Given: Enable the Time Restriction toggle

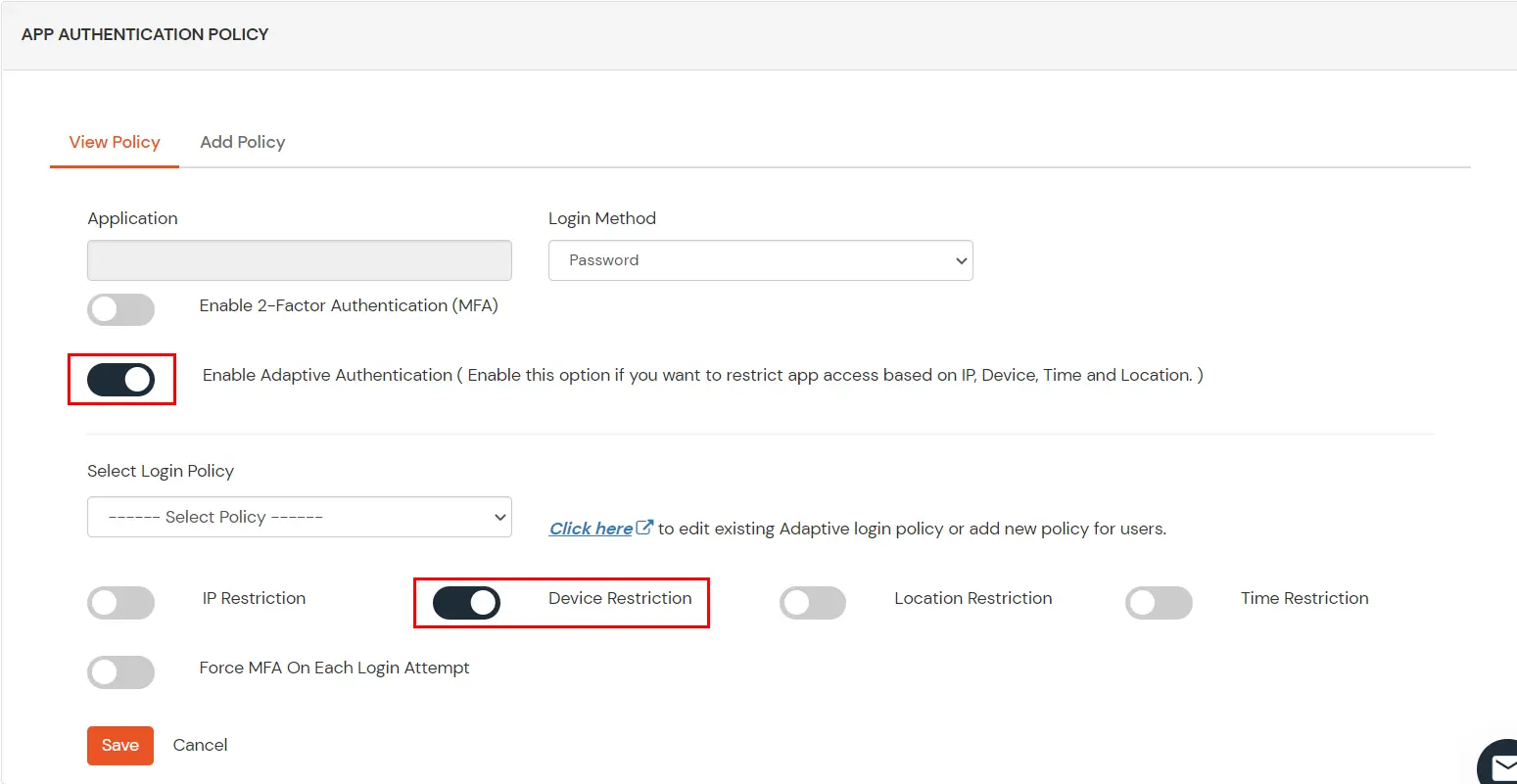Looking at the screenshot, I should (x=1160, y=603).
